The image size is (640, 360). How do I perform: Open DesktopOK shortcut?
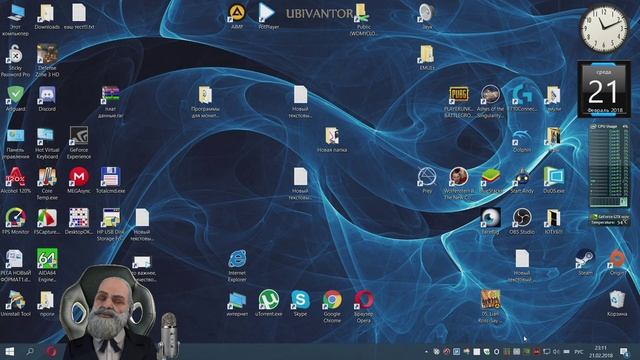point(79,221)
